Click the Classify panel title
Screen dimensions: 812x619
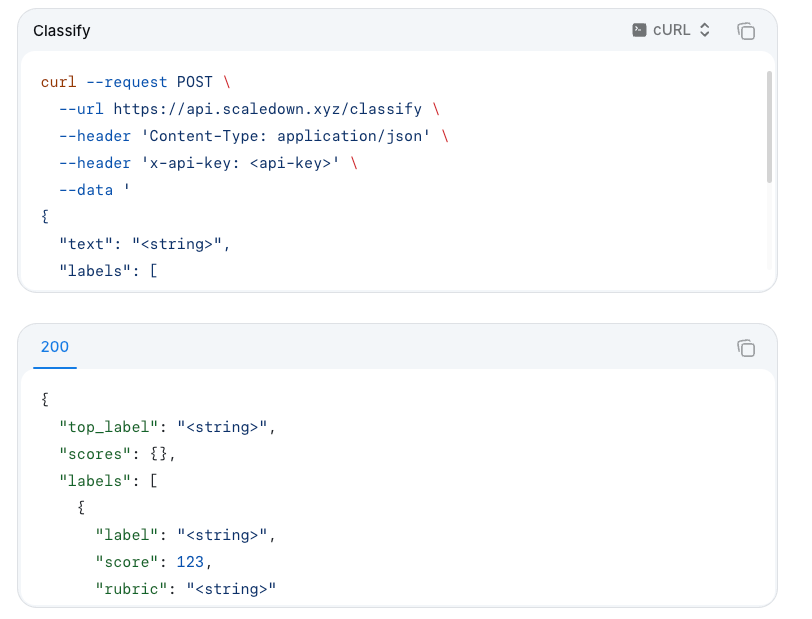(62, 31)
